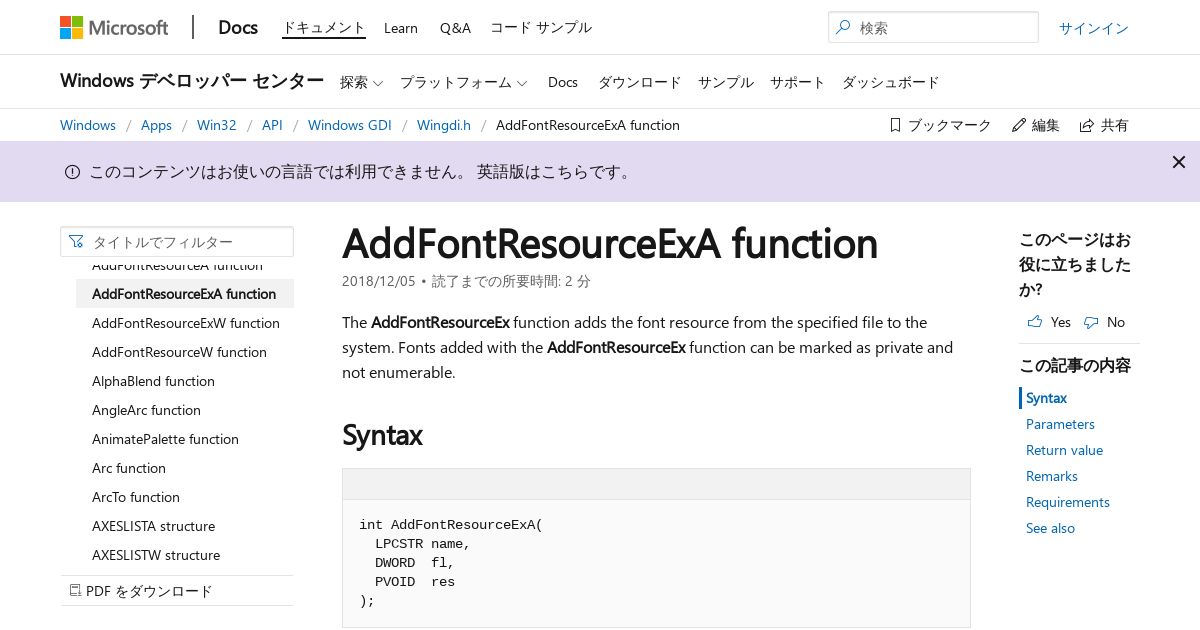1200x630 pixels.
Task: Jump to See also section
Action: (x=1050, y=528)
